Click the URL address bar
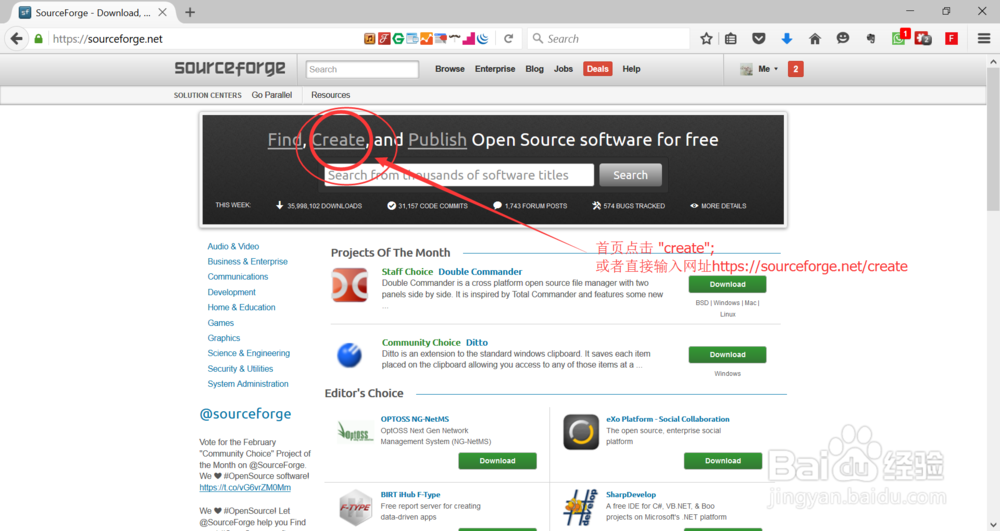The height and width of the screenshot is (531, 1000). coord(204,39)
